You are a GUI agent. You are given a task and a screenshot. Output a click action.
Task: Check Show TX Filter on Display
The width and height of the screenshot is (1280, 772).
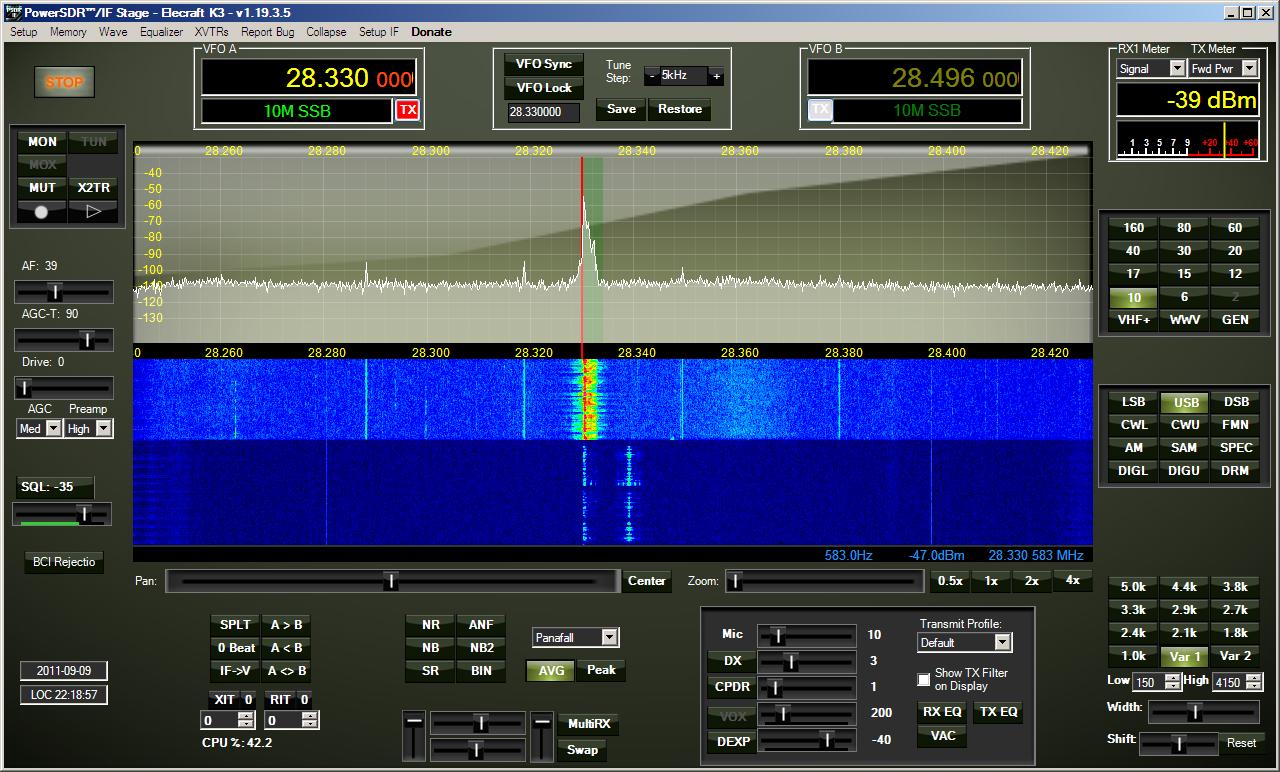click(924, 680)
